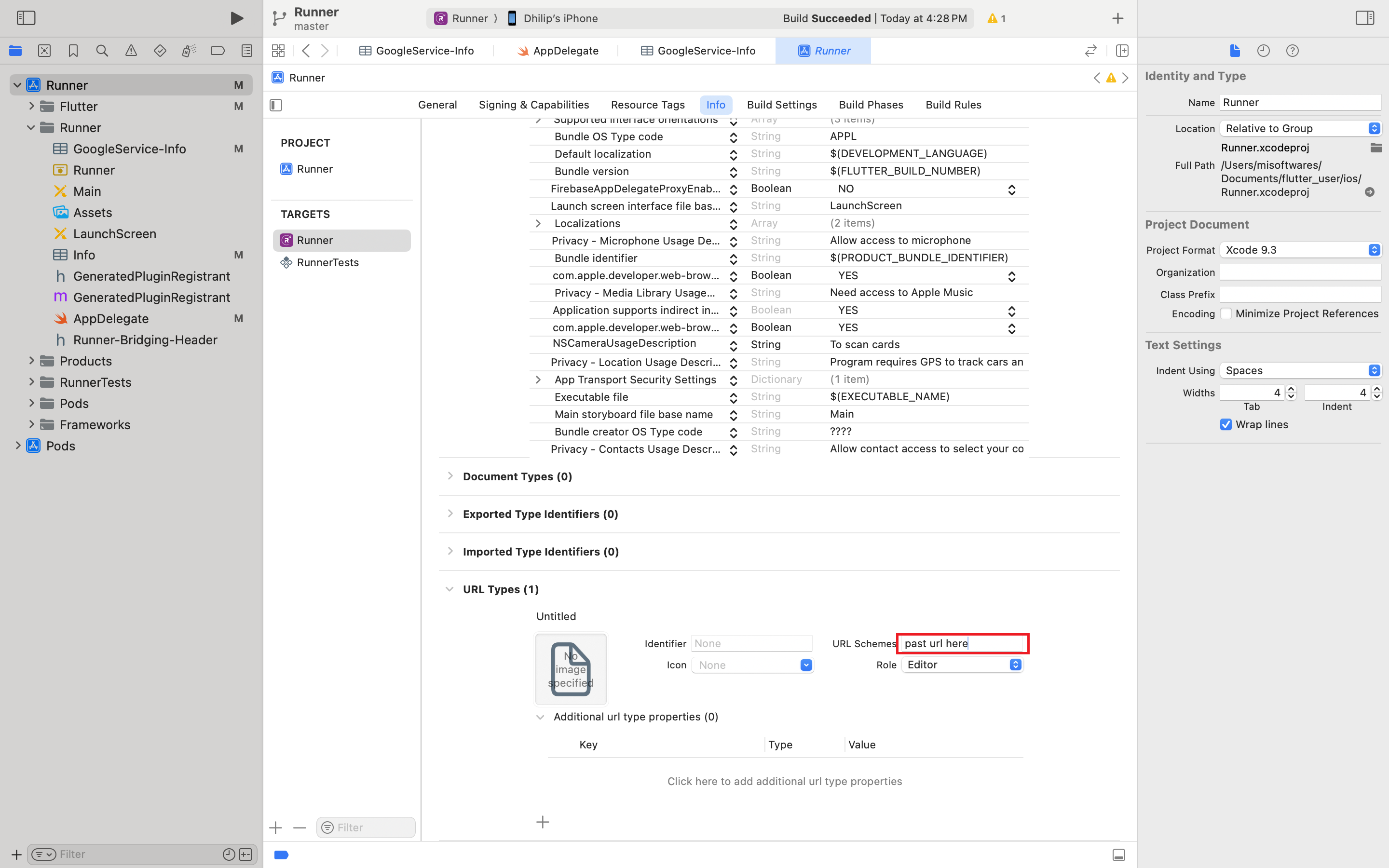1389x868 pixels.
Task: Select the RunnerTests target
Action: click(x=327, y=262)
